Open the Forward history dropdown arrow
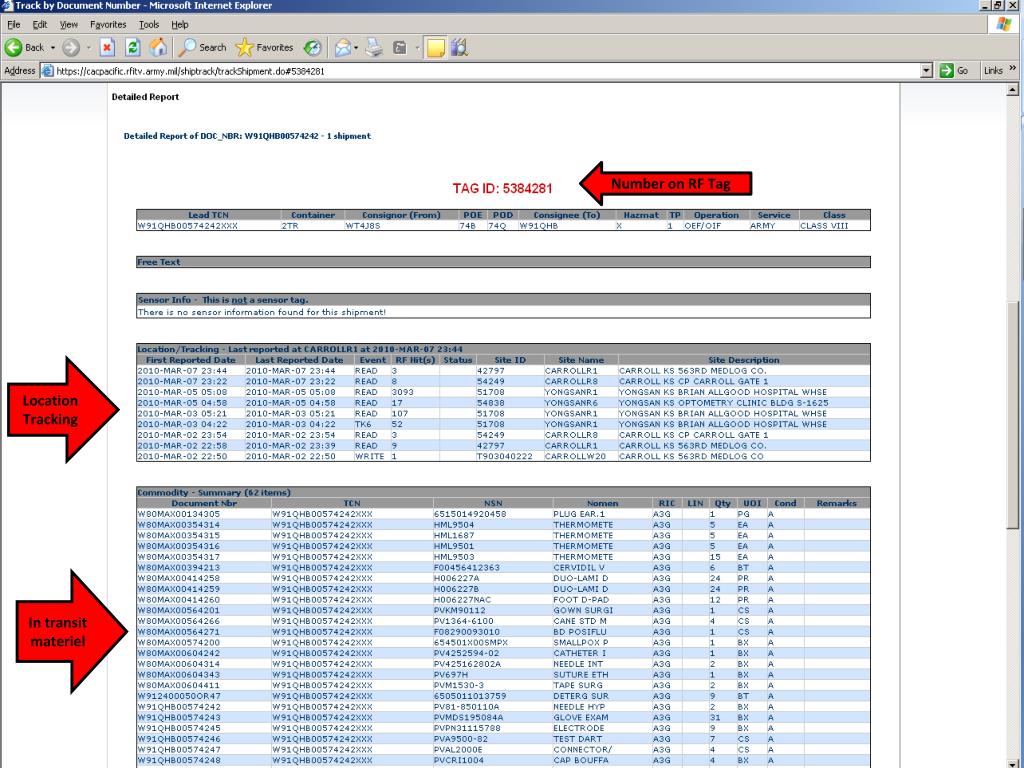The height and width of the screenshot is (768, 1024). tap(89, 48)
